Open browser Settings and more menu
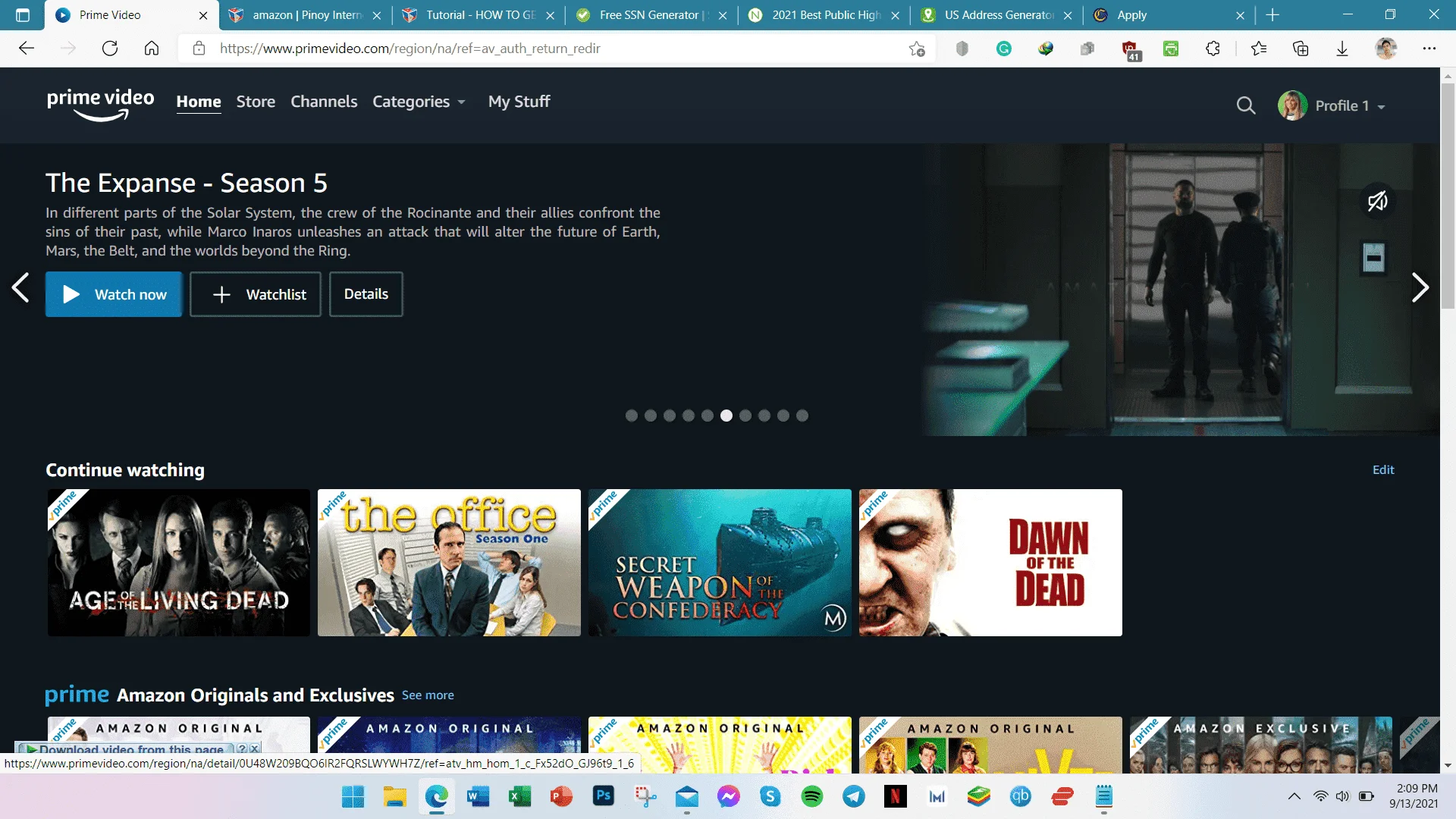Screen dimensions: 1456x819 tap(1429, 49)
